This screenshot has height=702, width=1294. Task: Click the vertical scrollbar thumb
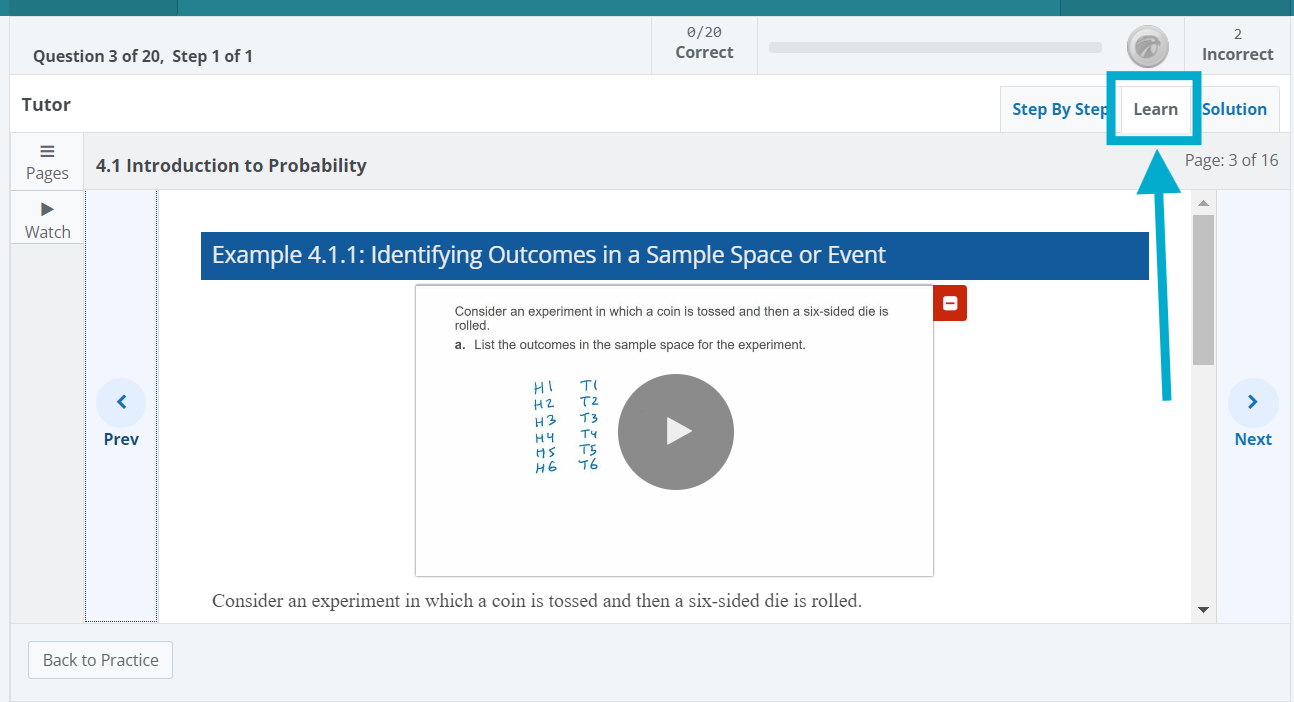click(1203, 290)
